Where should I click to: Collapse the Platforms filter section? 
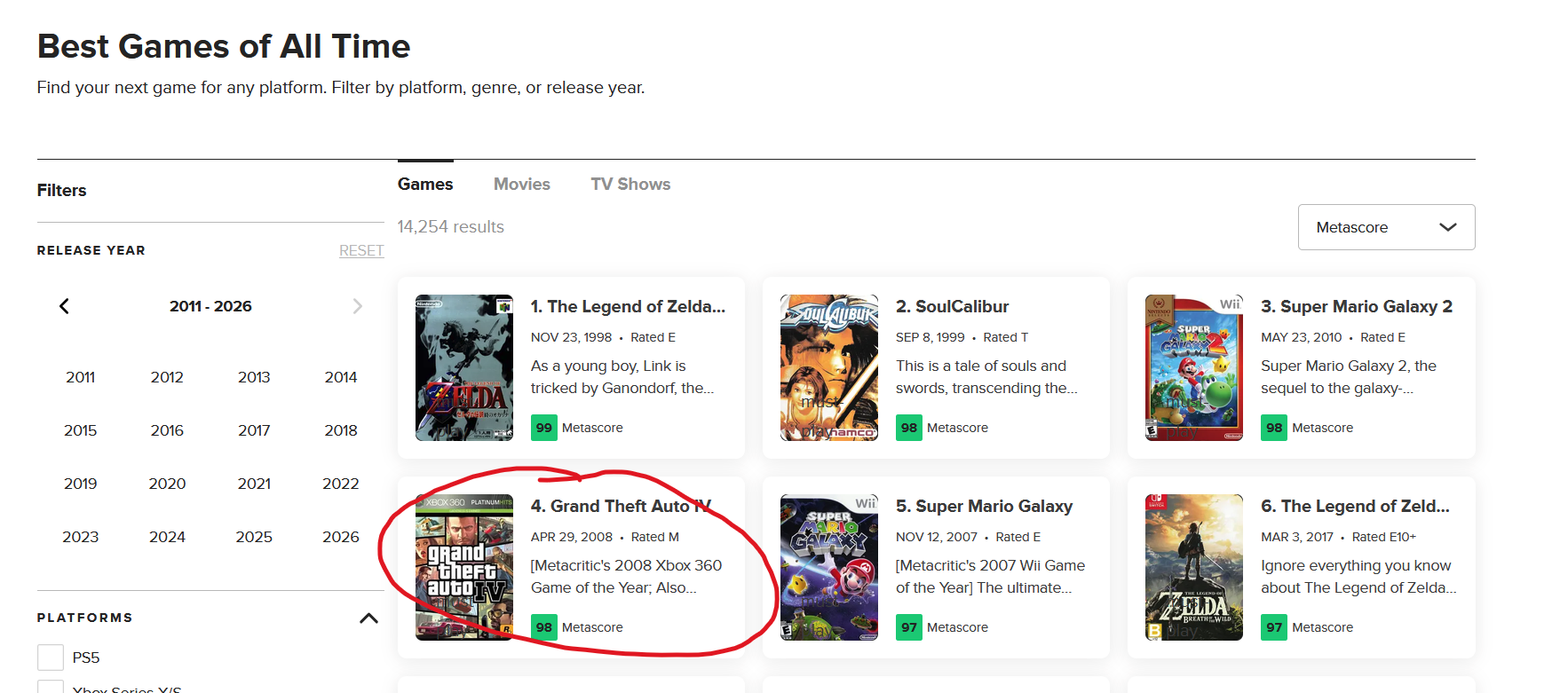coord(368,618)
